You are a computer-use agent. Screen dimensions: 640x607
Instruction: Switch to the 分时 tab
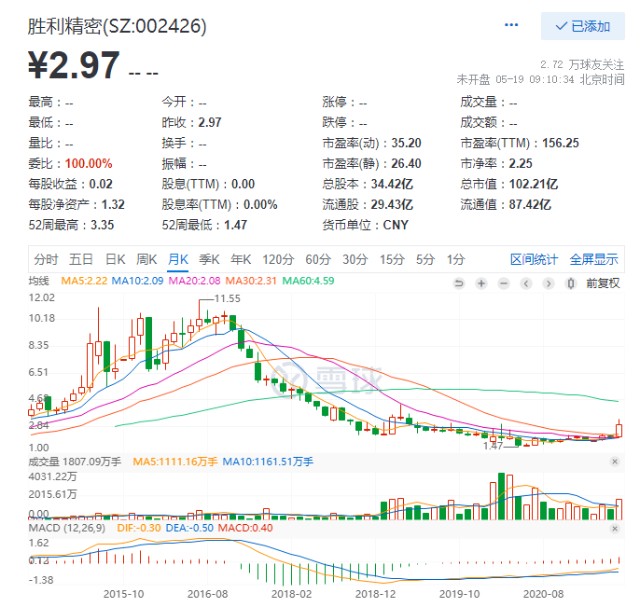[46, 259]
